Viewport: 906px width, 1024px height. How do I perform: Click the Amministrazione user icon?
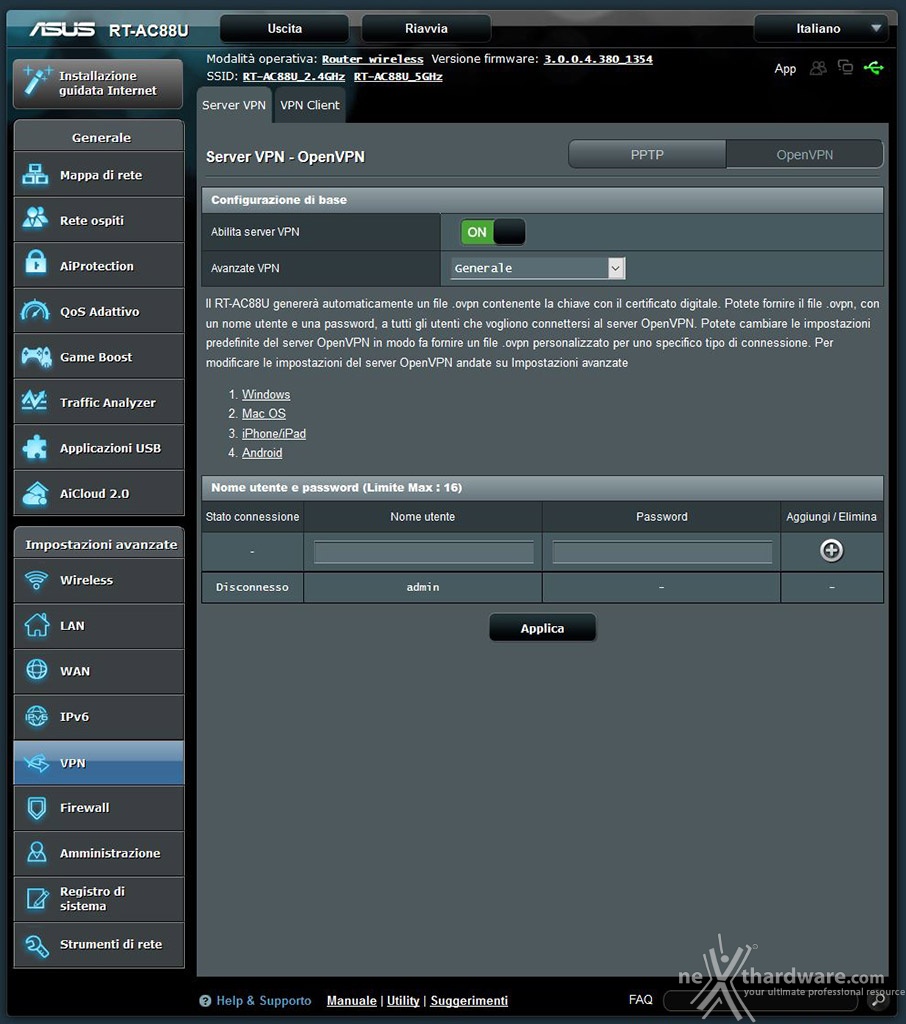pos(37,852)
